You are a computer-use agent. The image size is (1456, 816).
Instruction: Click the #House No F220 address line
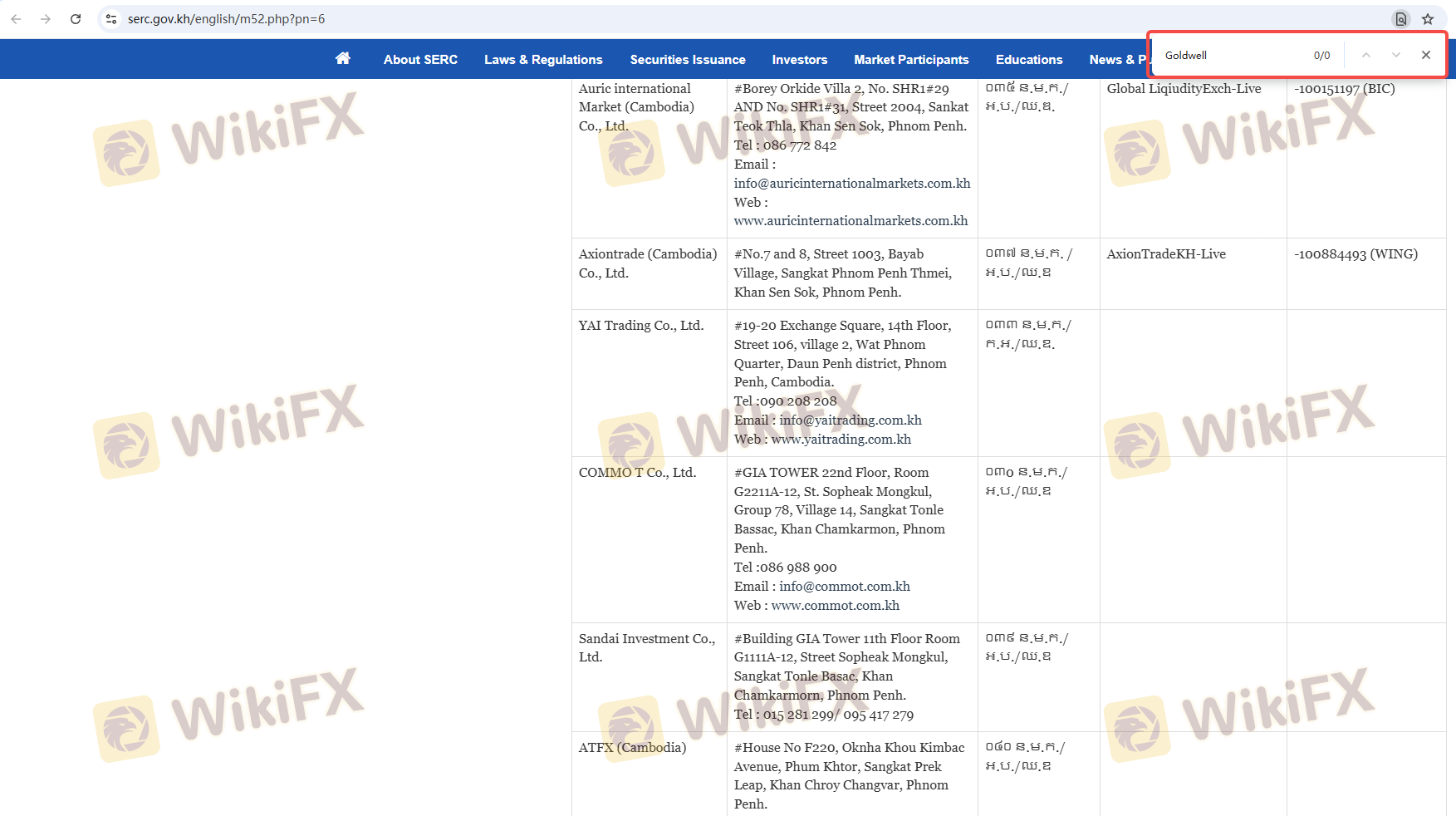coord(850,748)
